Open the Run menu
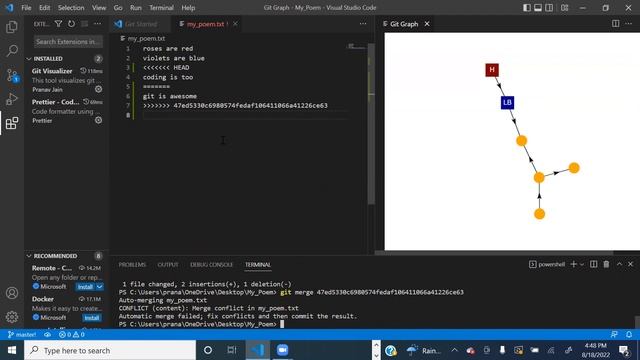640x360 pixels. click(x=136, y=8)
